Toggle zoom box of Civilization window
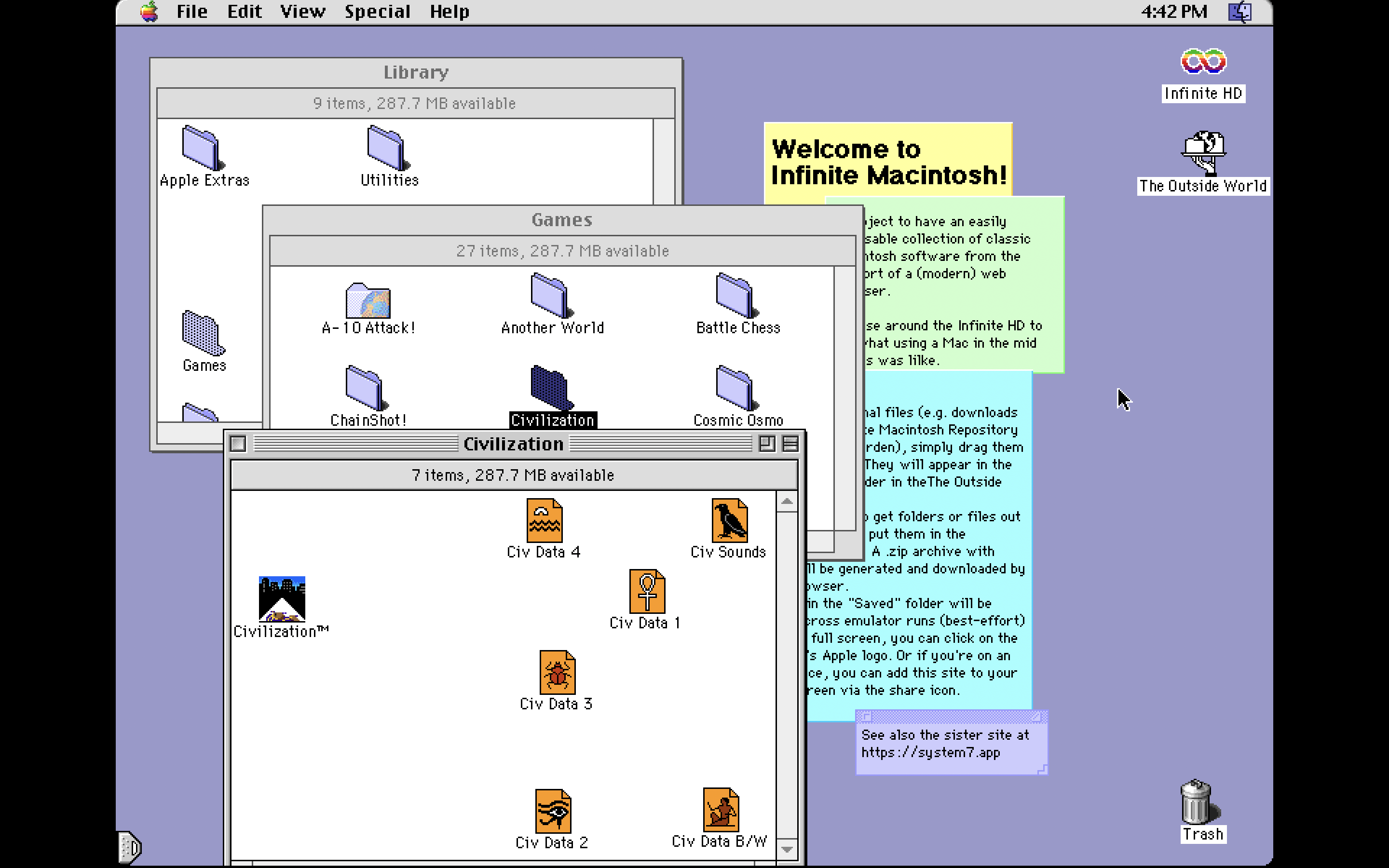Viewport: 1389px width, 868px height. (767, 444)
